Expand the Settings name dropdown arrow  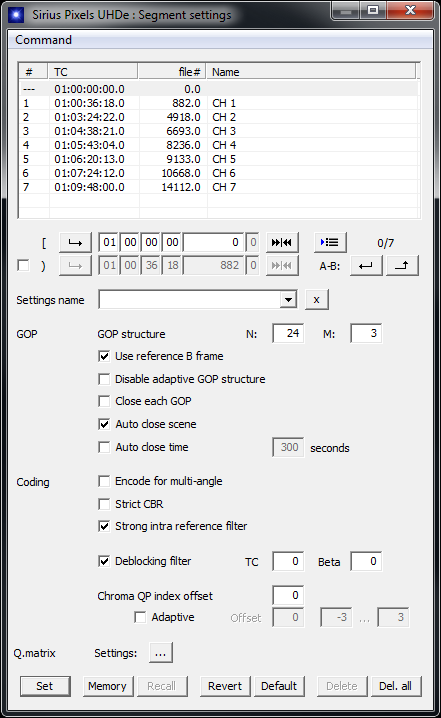click(x=288, y=300)
